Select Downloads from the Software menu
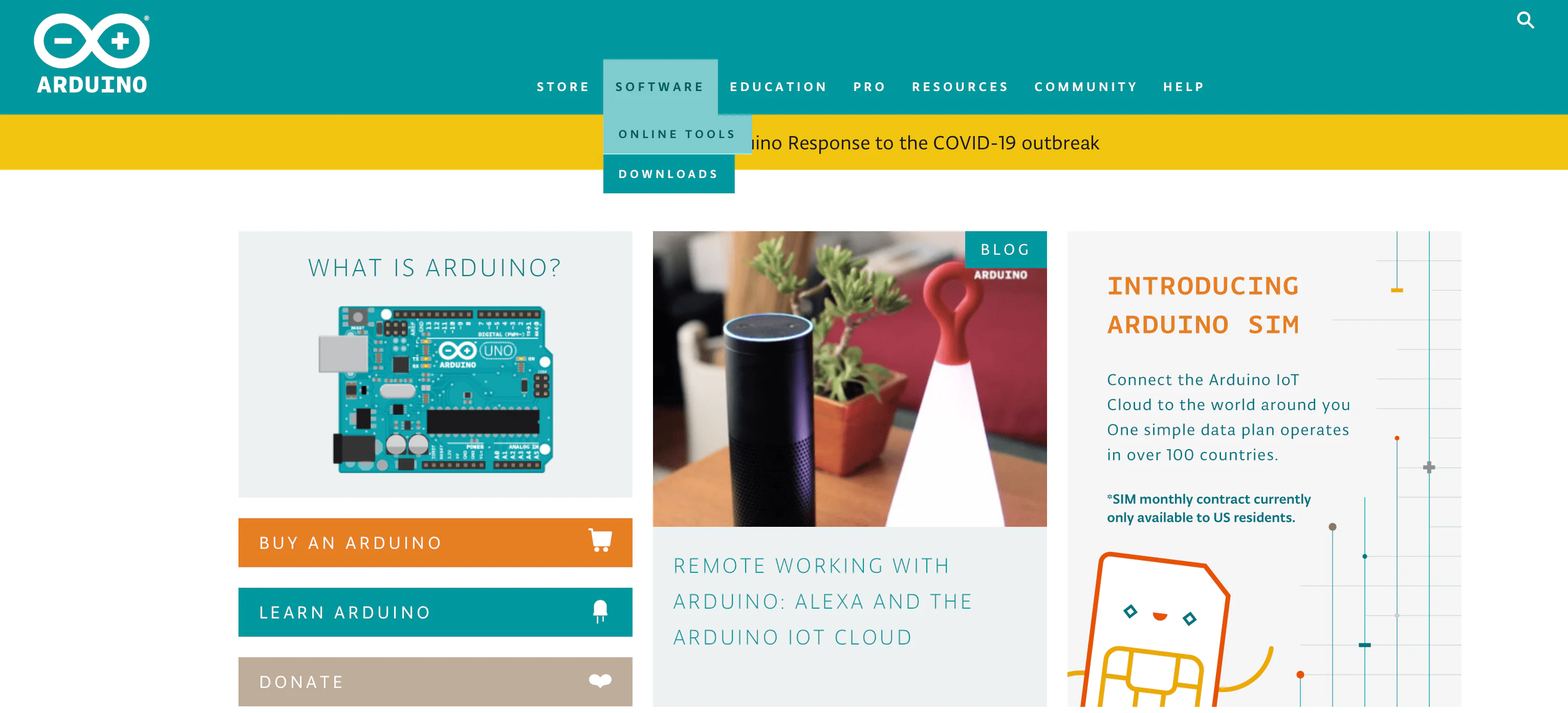 click(x=668, y=174)
